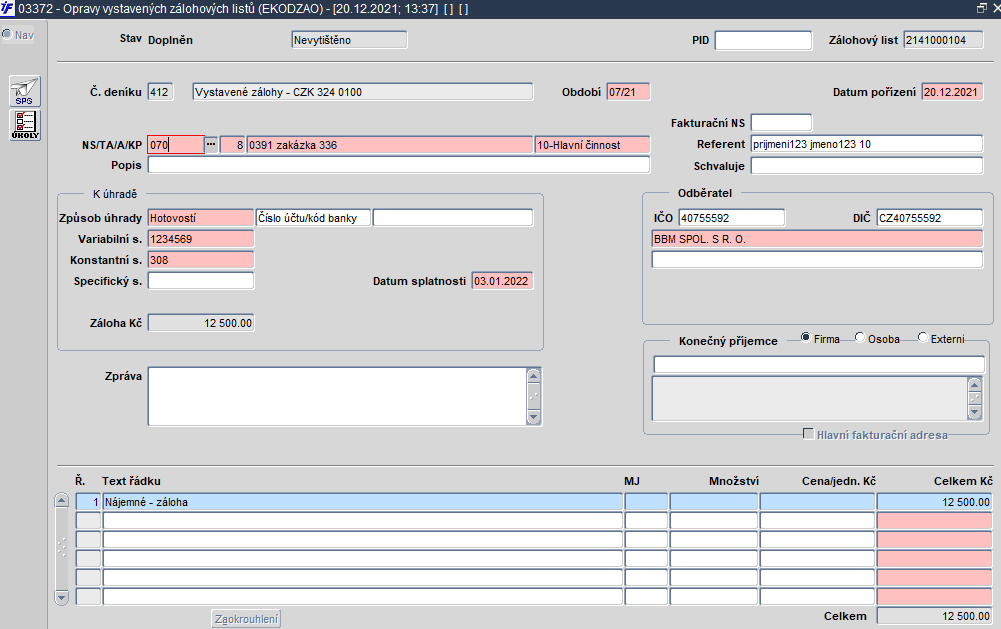1001x629 pixels.
Task: Click the PID input field
Action: pyautogui.click(x=764, y=40)
